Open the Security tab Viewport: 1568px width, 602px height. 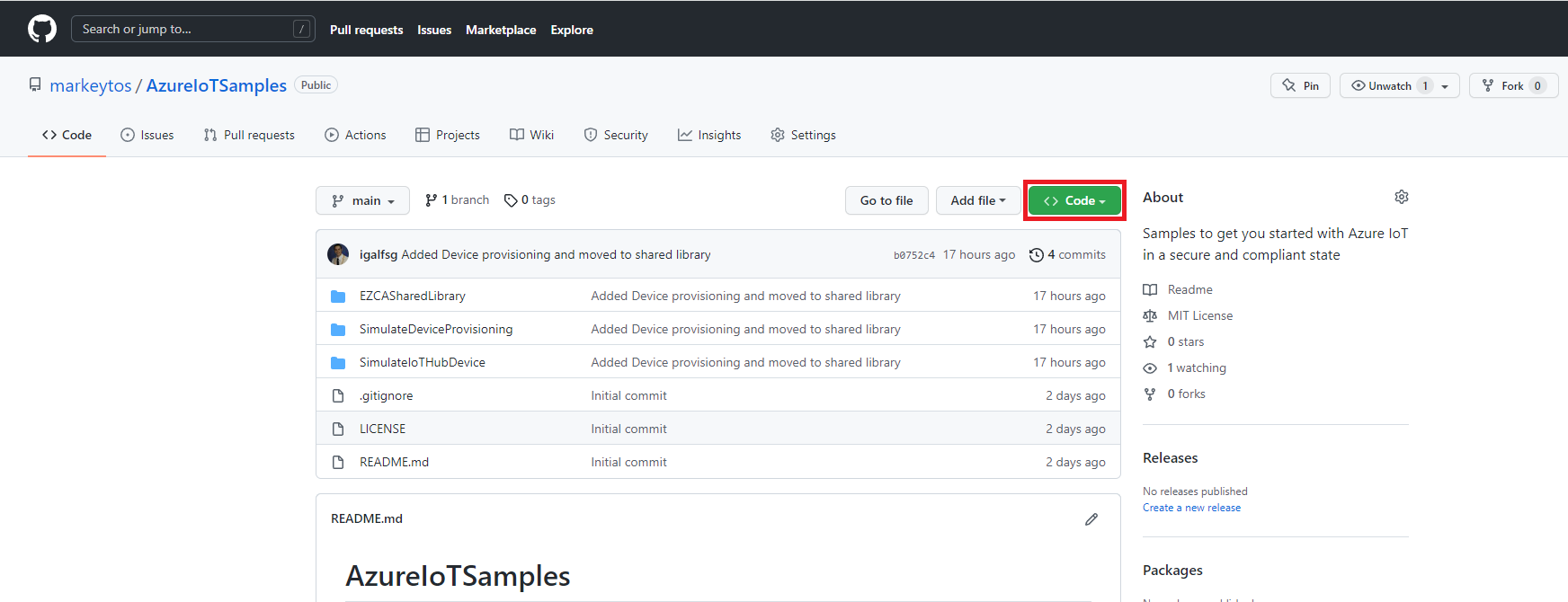click(x=616, y=135)
